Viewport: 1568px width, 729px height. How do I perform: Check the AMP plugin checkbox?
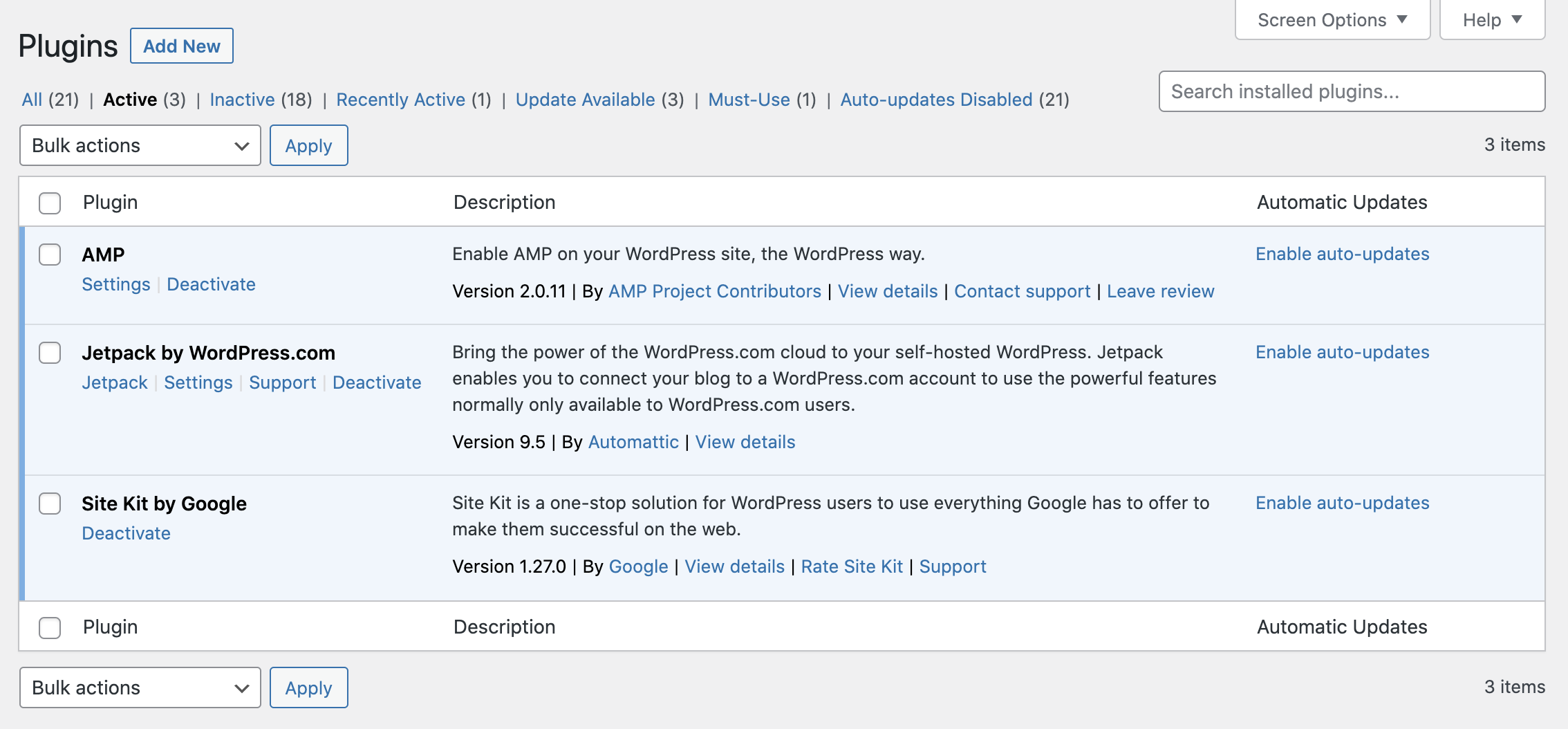(50, 255)
